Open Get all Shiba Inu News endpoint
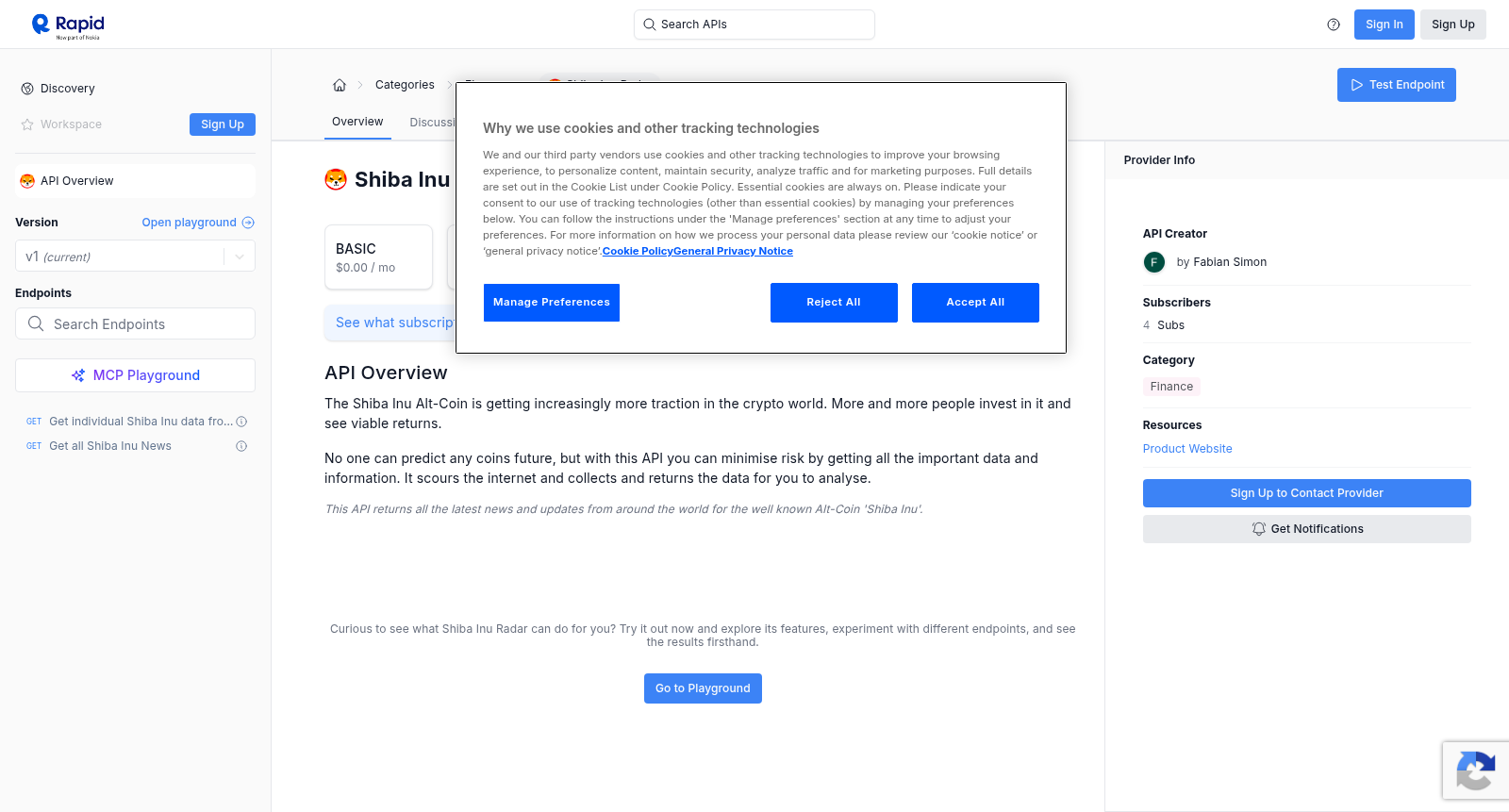Image resolution: width=1509 pixels, height=812 pixels. [x=110, y=446]
